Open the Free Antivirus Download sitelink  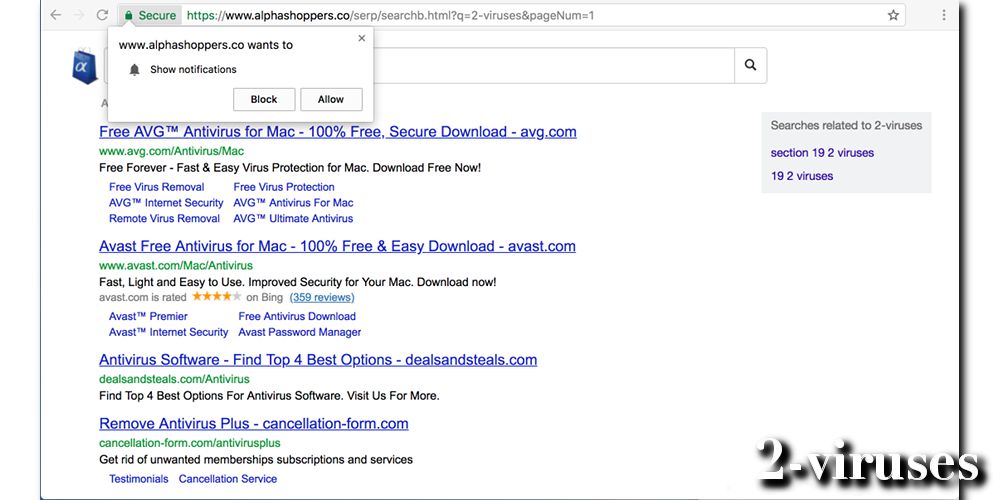(297, 316)
